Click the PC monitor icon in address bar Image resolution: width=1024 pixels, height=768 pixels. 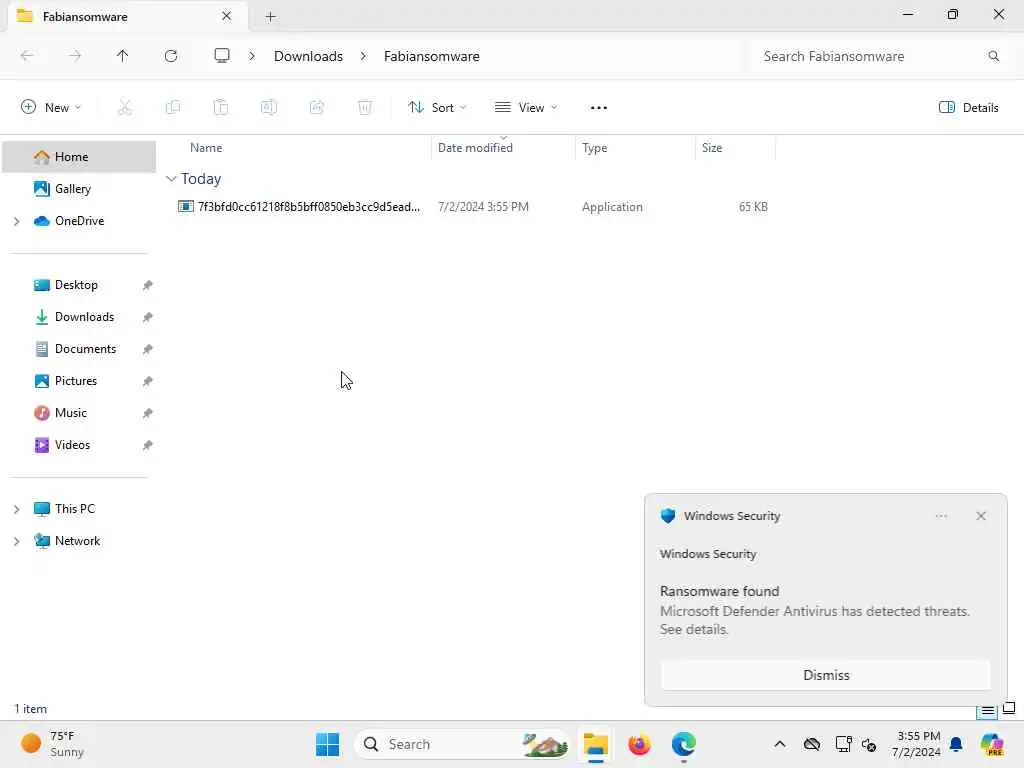coord(222,56)
